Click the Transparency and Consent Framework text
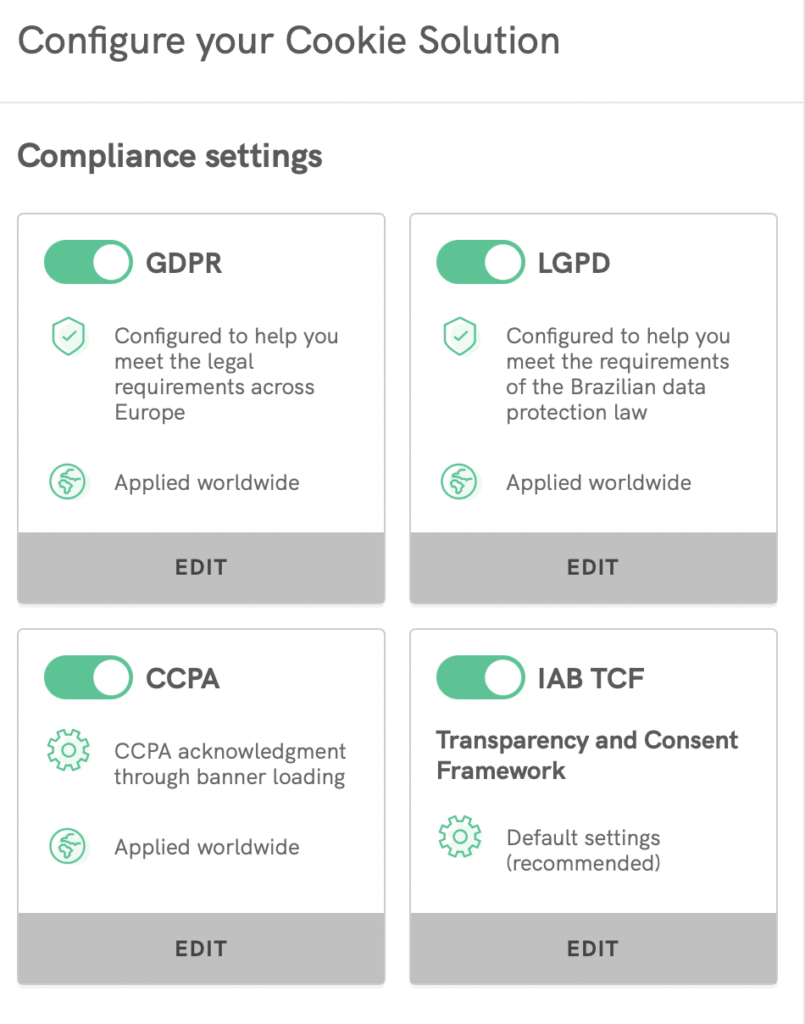805x1024 pixels. [587, 755]
